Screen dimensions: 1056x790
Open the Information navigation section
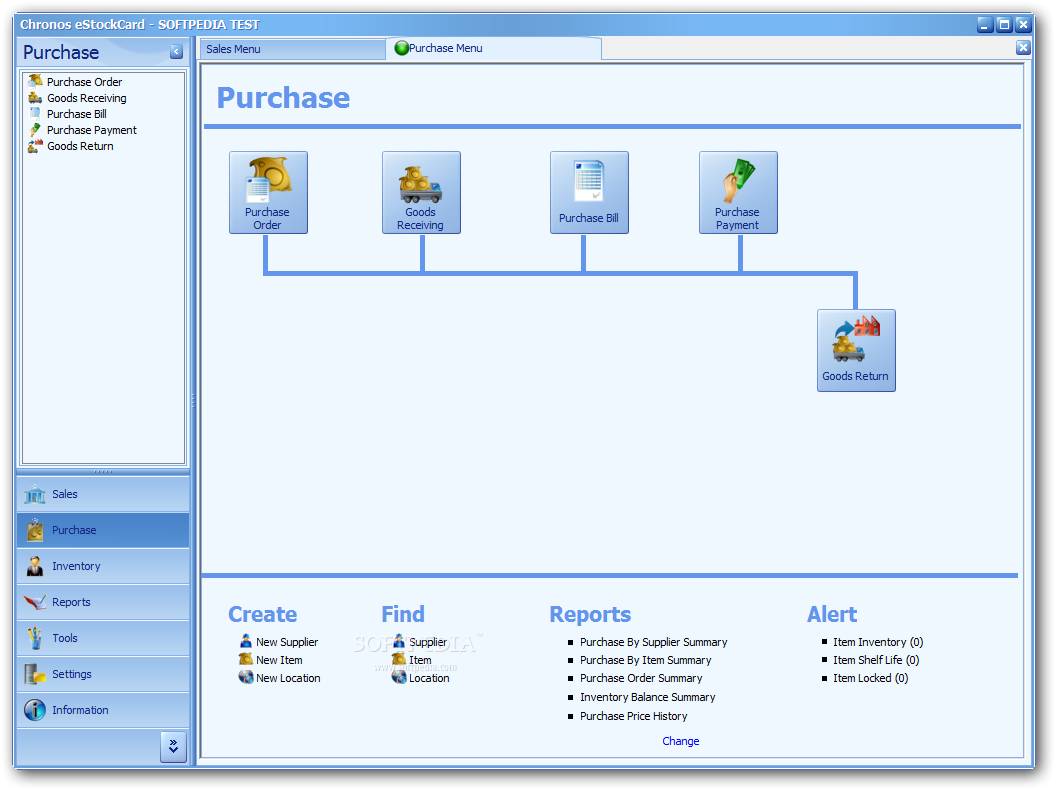coord(103,710)
